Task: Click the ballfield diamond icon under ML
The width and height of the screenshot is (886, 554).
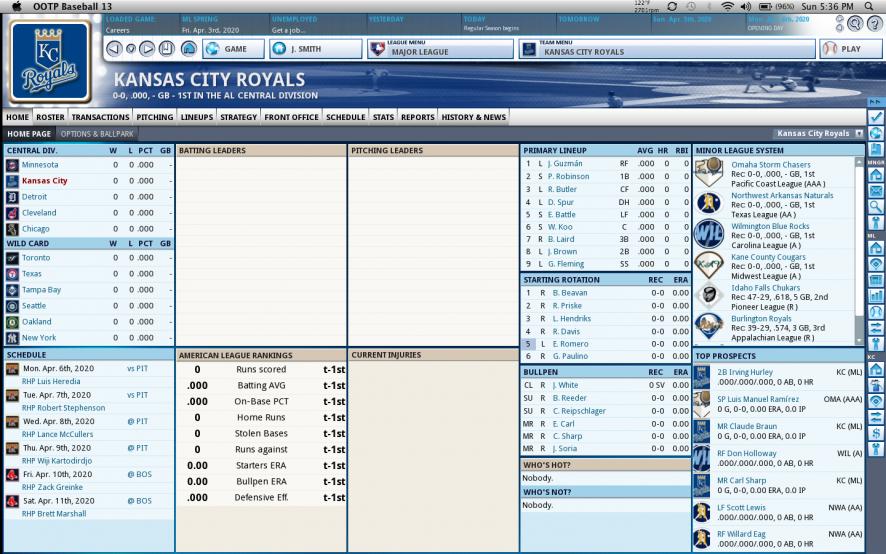Action: point(876,264)
